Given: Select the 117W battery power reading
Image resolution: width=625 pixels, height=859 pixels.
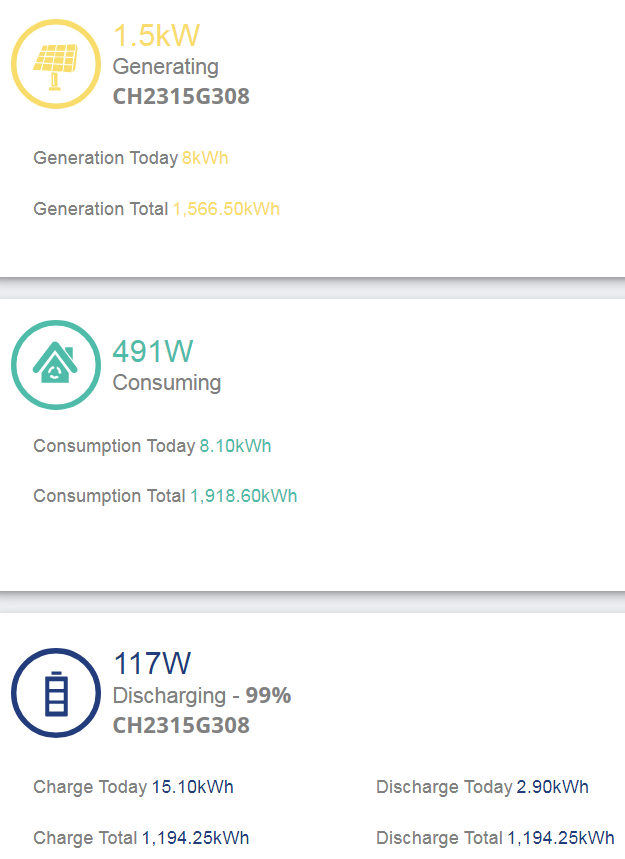Looking at the screenshot, I should point(152,663).
